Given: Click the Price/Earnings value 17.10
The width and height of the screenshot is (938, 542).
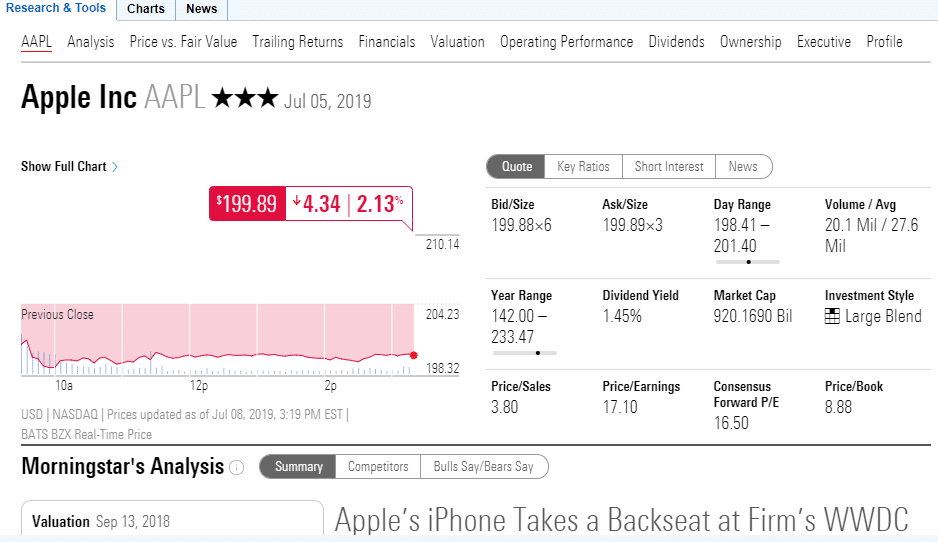Looking at the screenshot, I should [620, 407].
